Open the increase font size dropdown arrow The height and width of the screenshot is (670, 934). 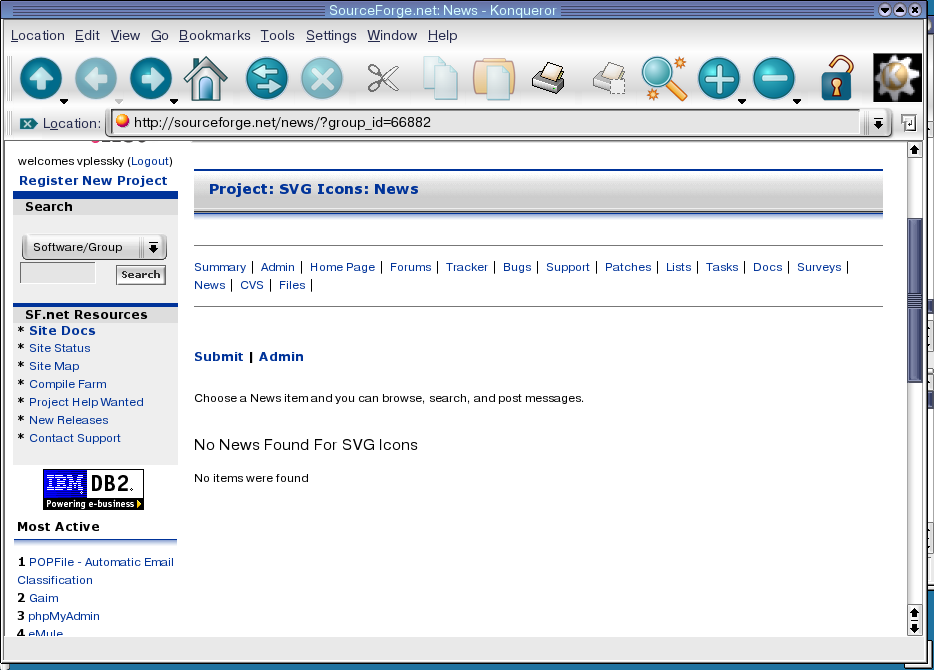(742, 101)
